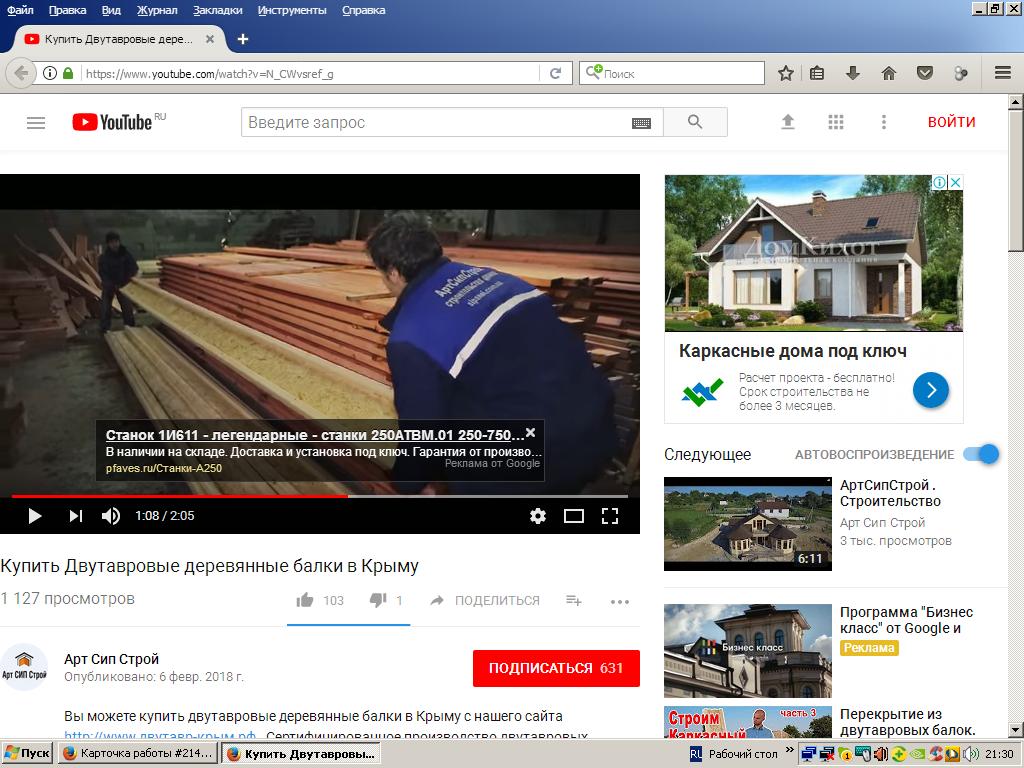Open the player settings gear
1024x768 pixels.
pos(537,516)
